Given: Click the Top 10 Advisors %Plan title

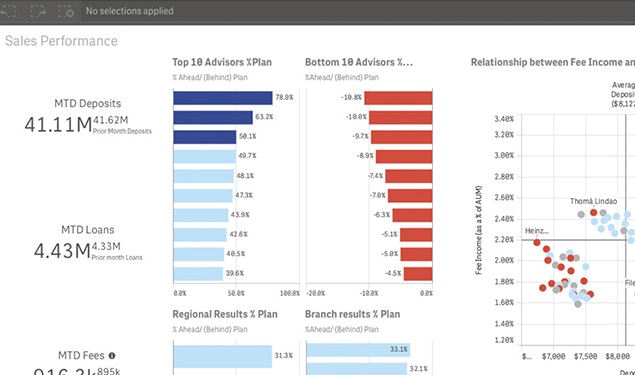Looking at the screenshot, I should tap(222, 62).
